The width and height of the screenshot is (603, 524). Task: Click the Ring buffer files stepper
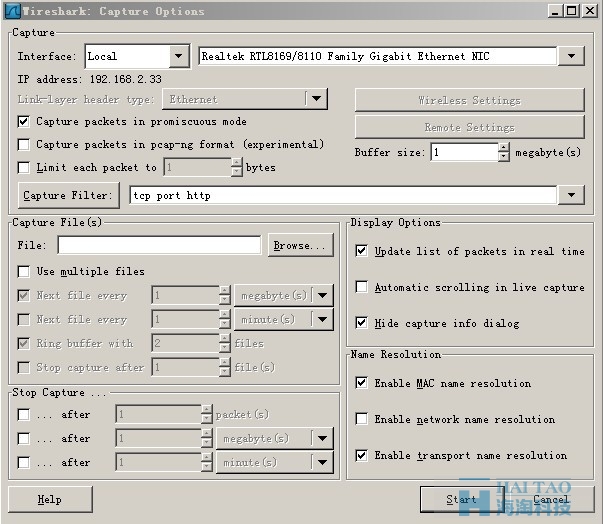point(225,343)
